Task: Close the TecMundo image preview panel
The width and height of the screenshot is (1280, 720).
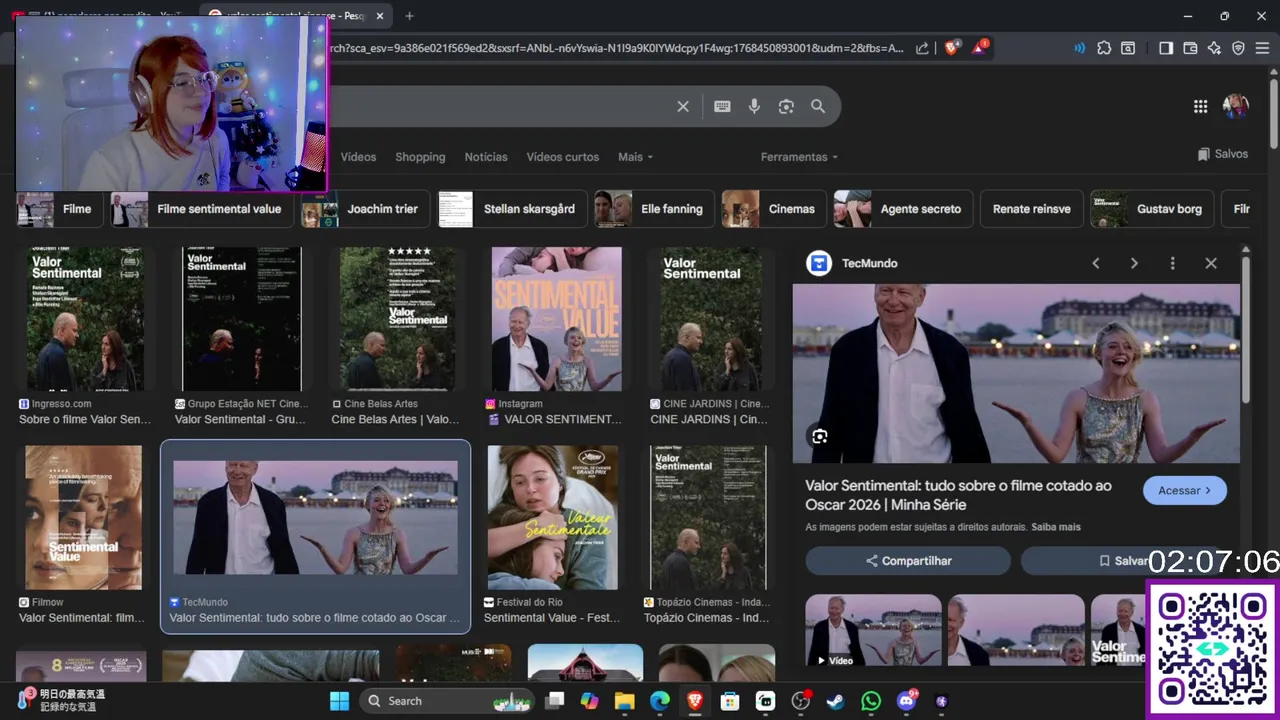Action: [1211, 263]
